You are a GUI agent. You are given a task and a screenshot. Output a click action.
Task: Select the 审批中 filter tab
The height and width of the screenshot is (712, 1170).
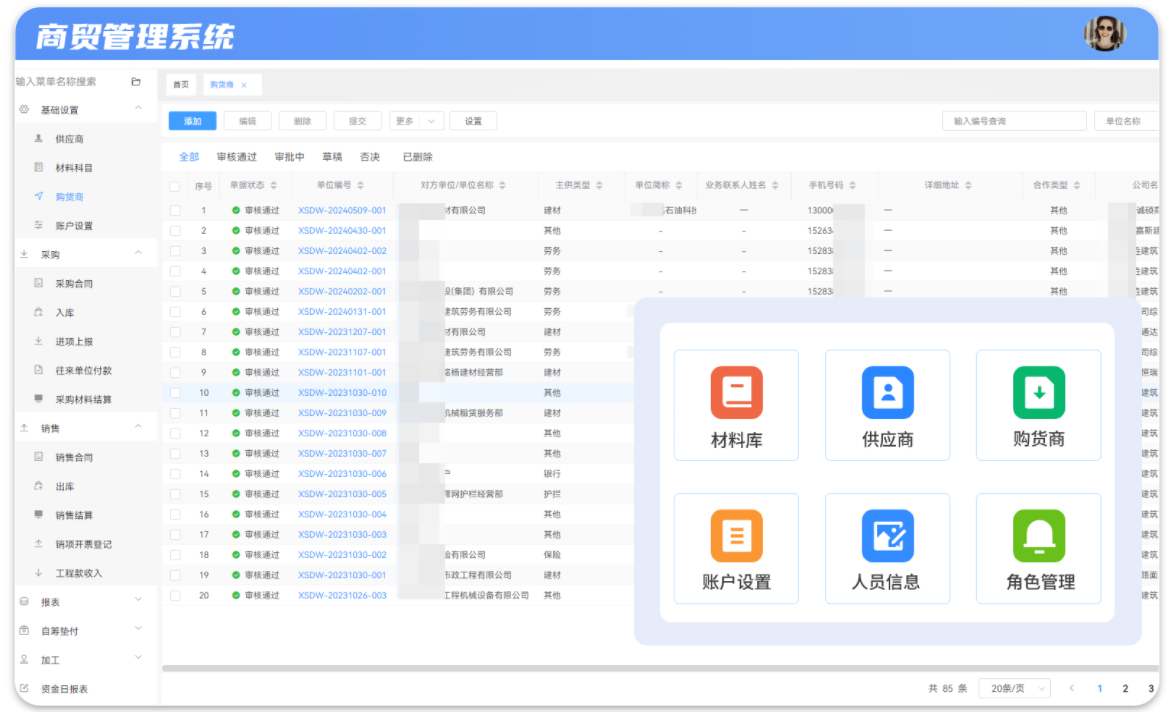pyautogui.click(x=290, y=157)
